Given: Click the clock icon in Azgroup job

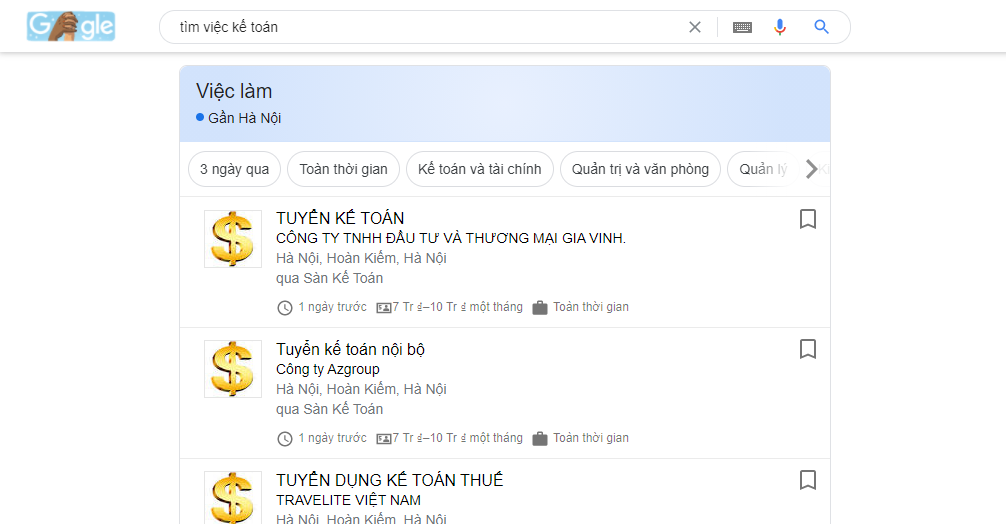Looking at the screenshot, I should point(285,439).
